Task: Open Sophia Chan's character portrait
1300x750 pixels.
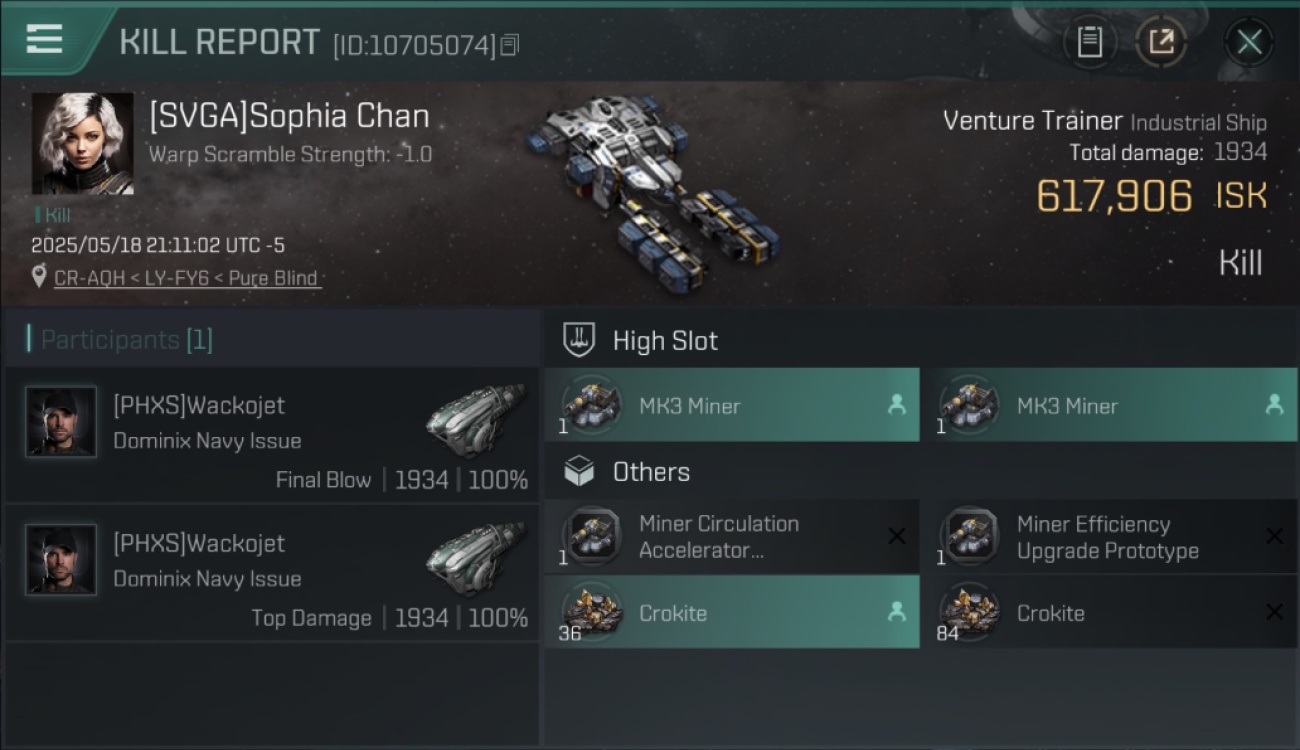Action: click(x=83, y=144)
